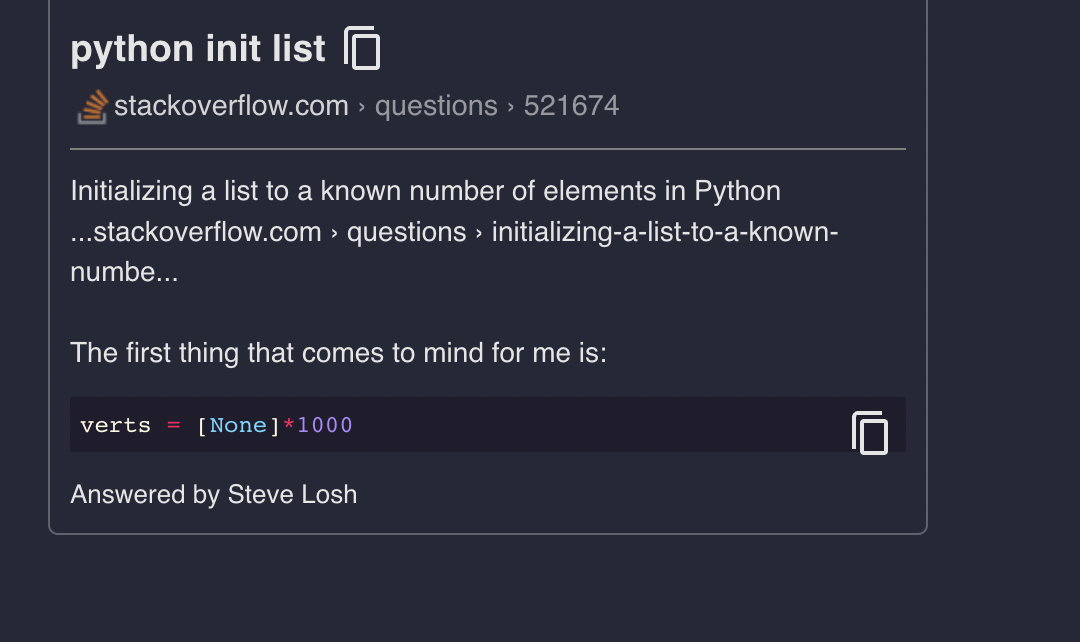Open "Initializing a list to a known number" result
Image resolution: width=1080 pixels, height=642 pixels.
[x=425, y=190]
